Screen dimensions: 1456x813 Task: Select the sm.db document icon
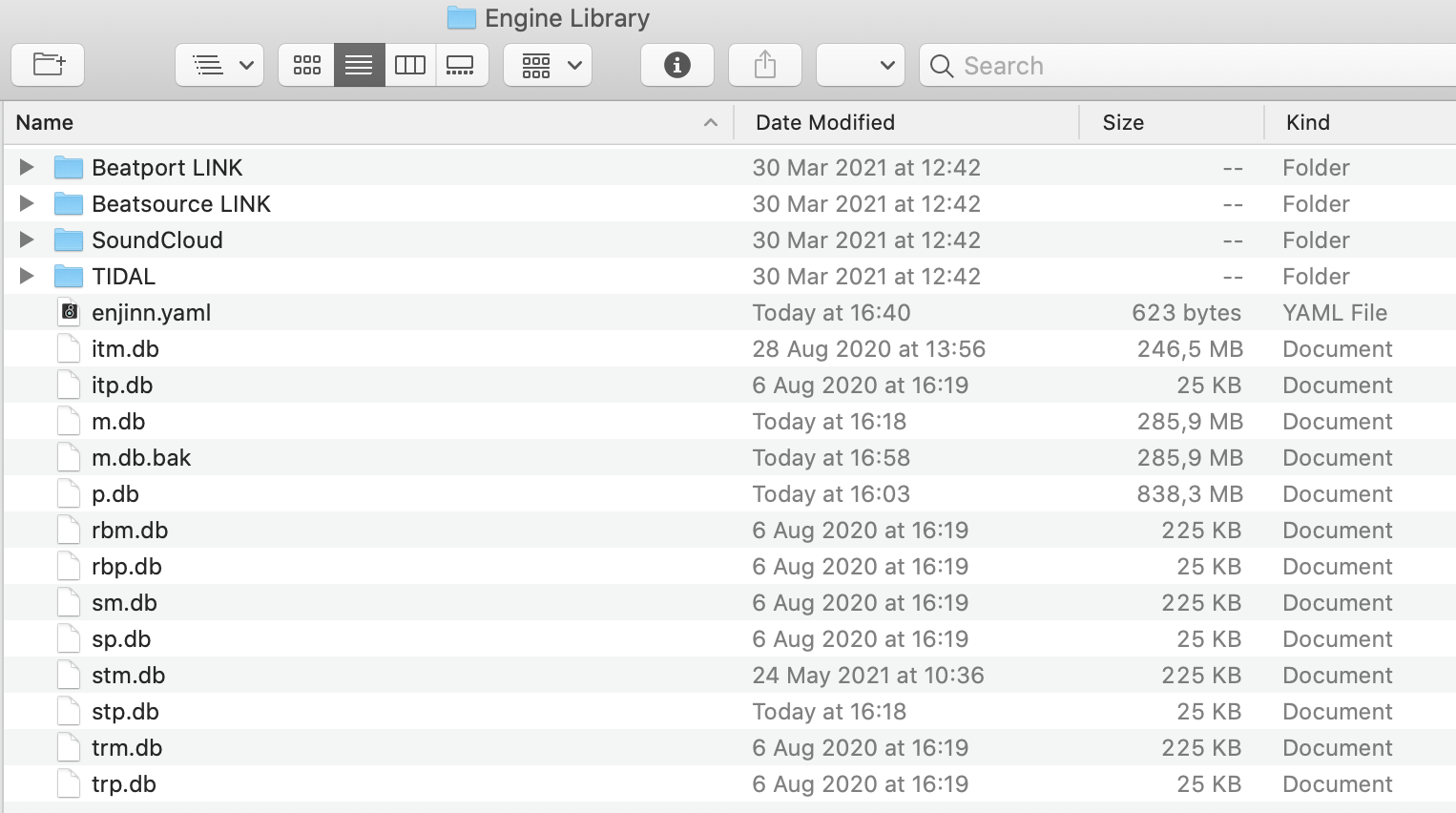[69, 602]
